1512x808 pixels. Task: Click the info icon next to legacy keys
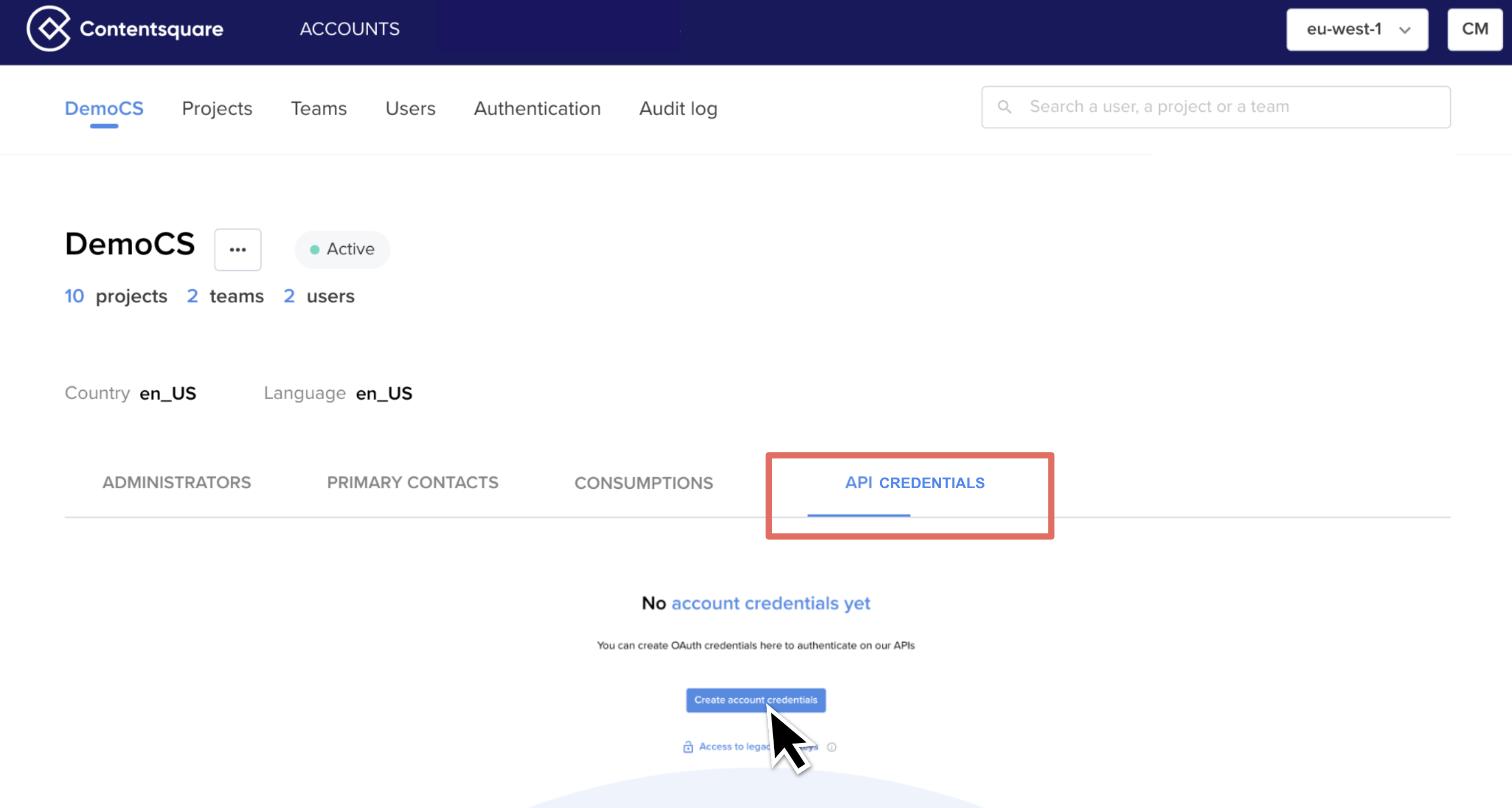(832, 747)
